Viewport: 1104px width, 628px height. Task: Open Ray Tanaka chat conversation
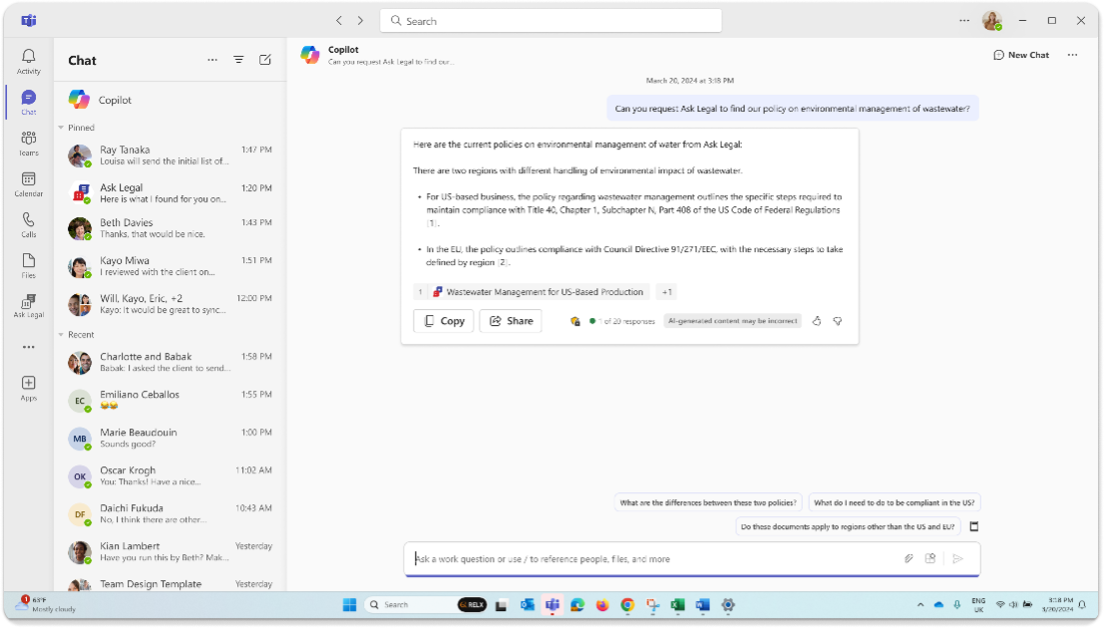click(x=170, y=156)
